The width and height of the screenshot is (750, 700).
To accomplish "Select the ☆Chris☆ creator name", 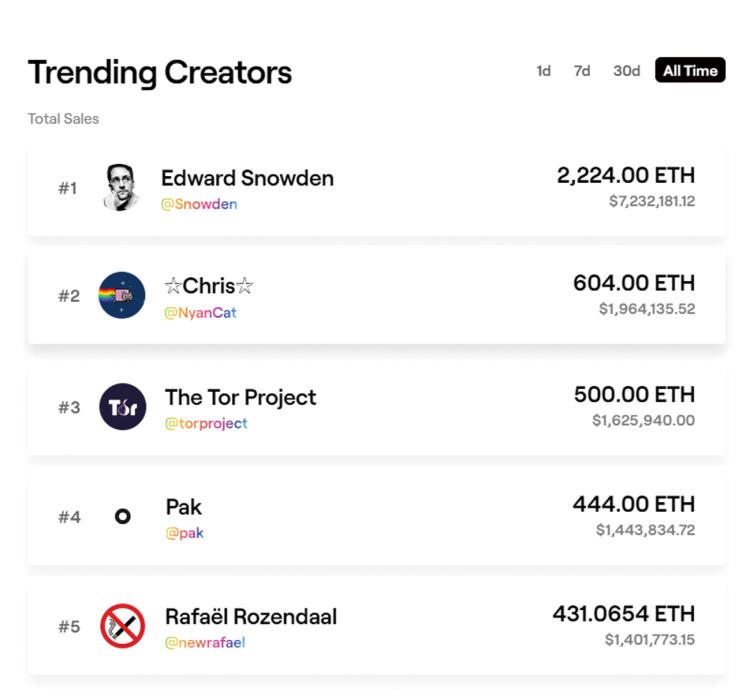I will point(209,286).
